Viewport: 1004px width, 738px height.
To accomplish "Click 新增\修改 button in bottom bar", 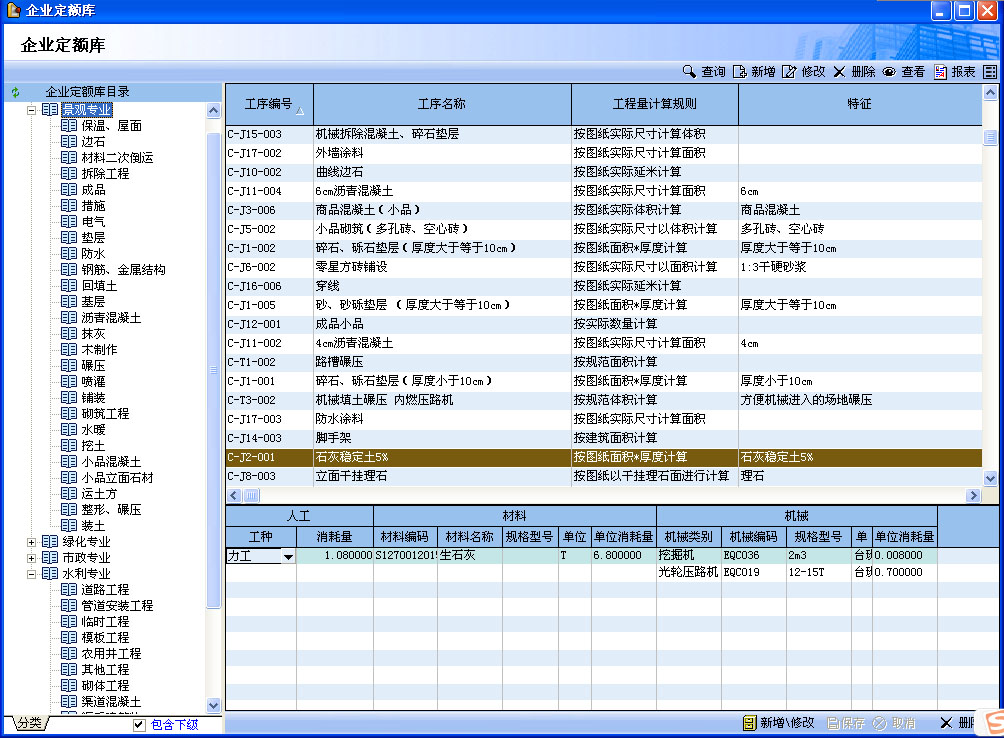I will tap(778, 723).
